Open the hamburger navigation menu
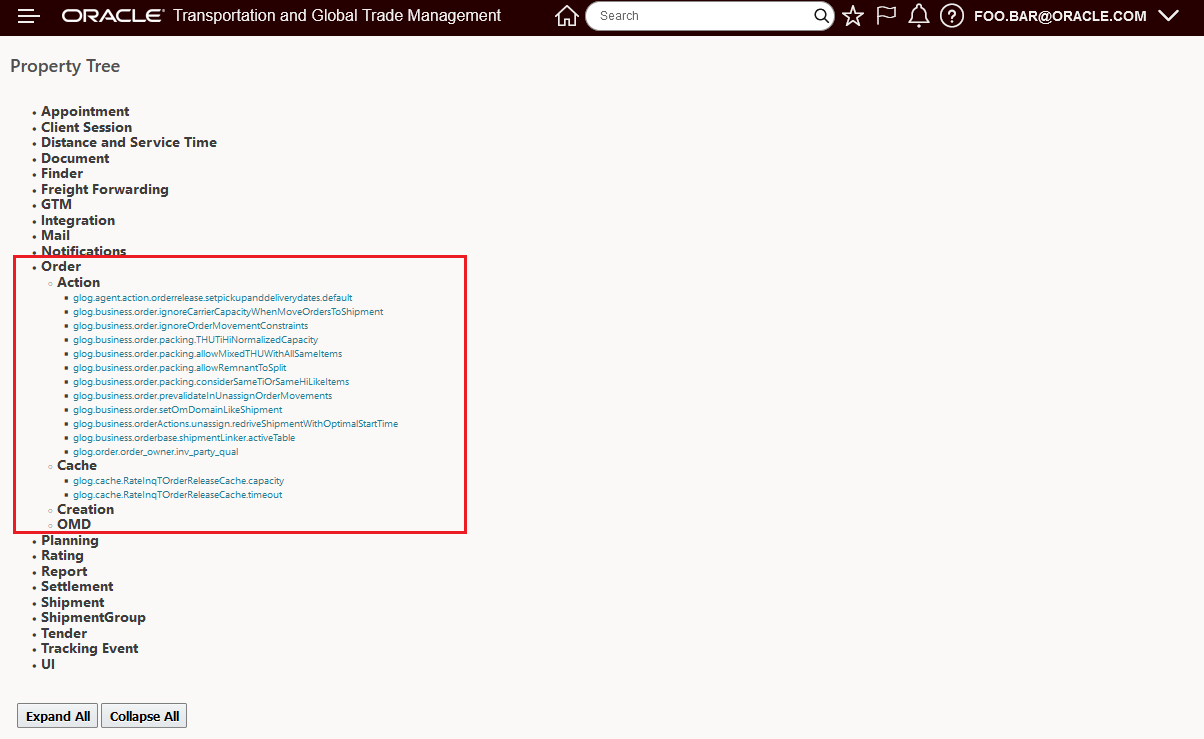1204x739 pixels. click(x=29, y=16)
